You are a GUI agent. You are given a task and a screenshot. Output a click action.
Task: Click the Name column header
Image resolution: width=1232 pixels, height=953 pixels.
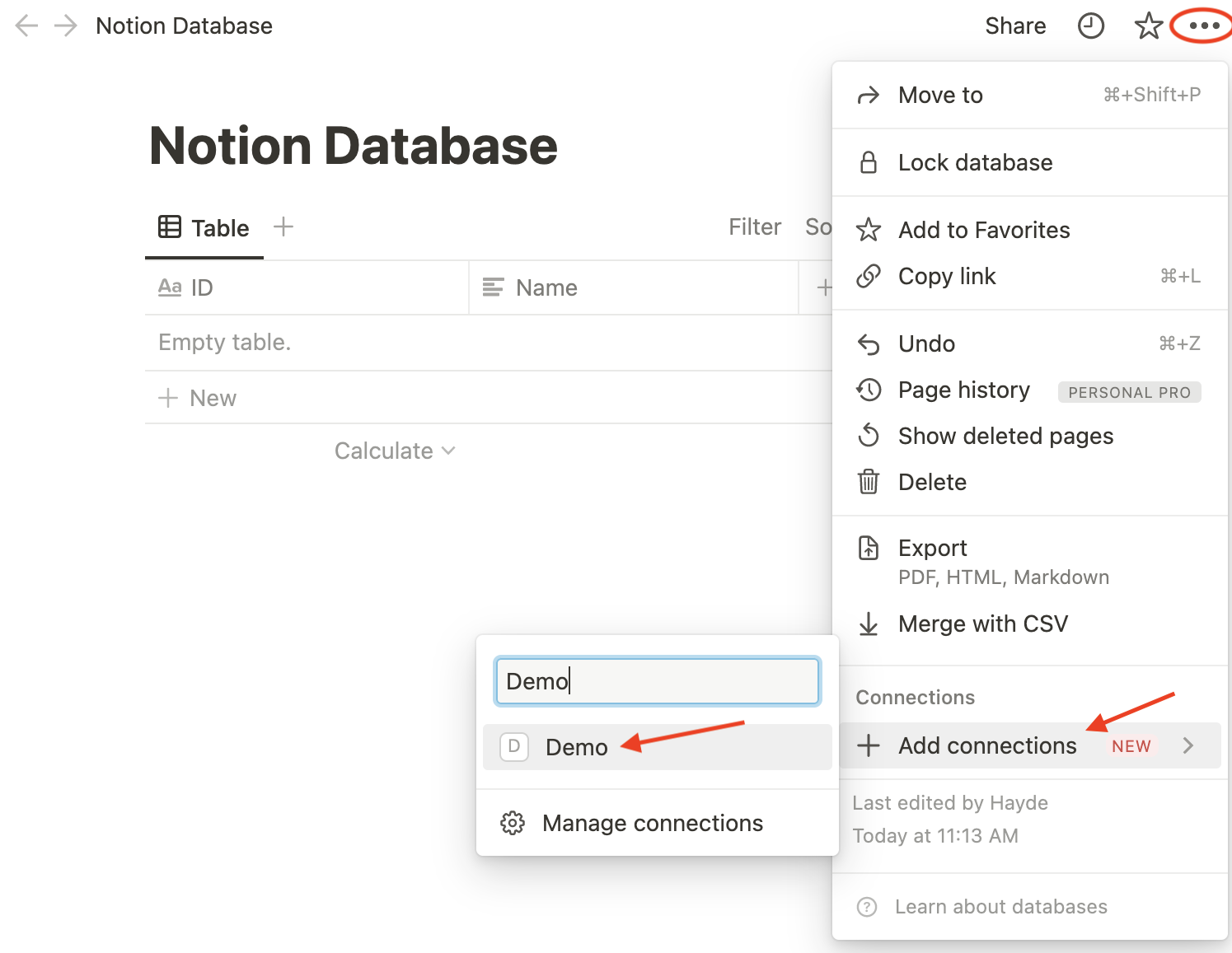point(634,287)
